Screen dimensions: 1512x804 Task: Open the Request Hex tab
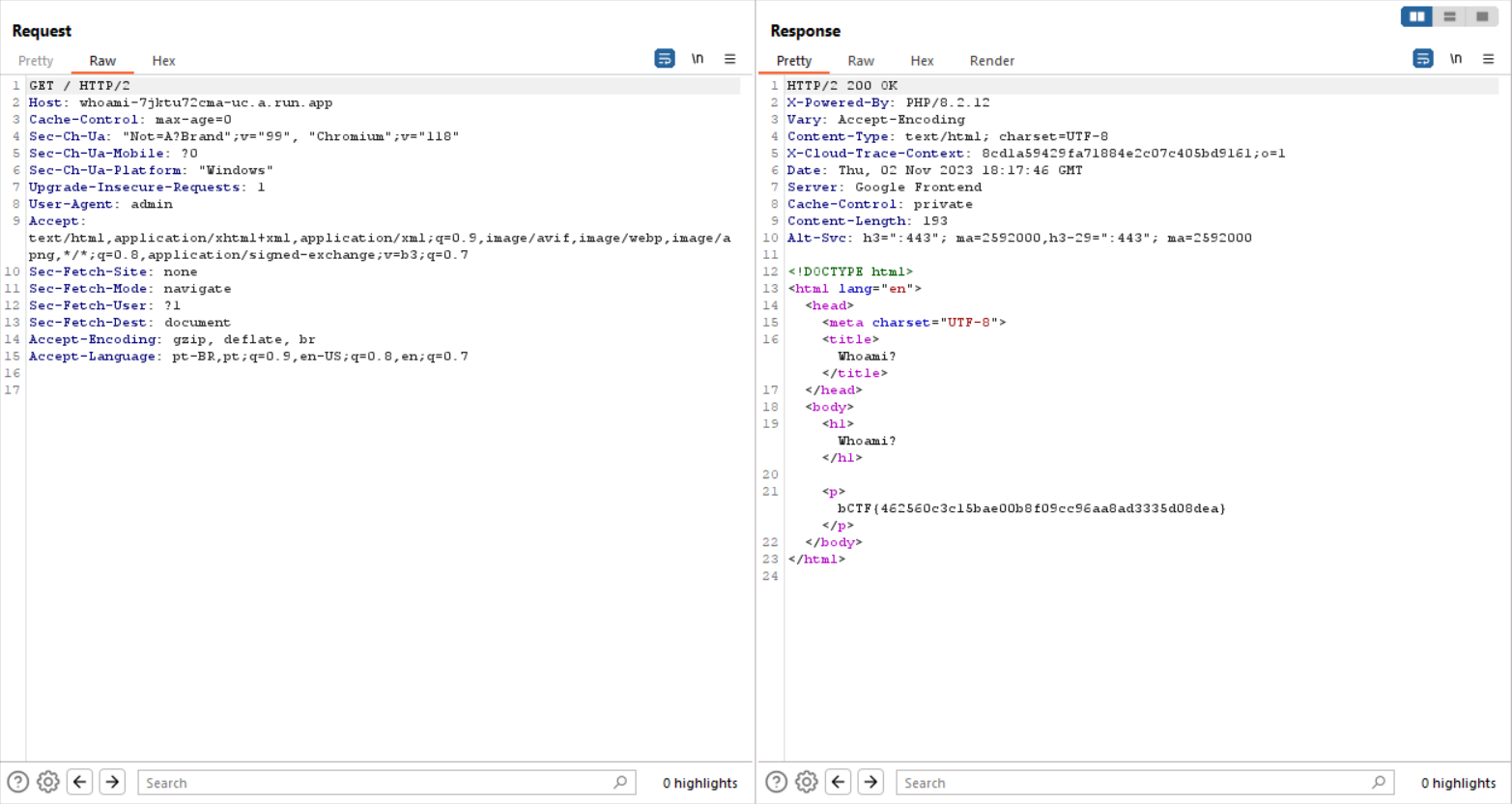(163, 61)
